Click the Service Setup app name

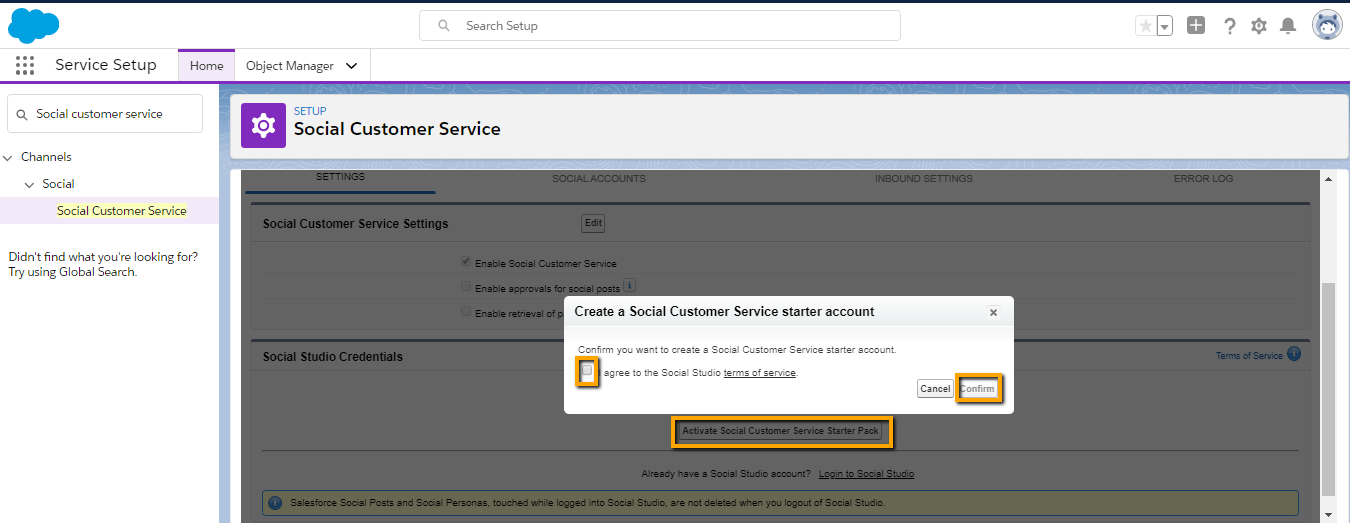[106, 65]
